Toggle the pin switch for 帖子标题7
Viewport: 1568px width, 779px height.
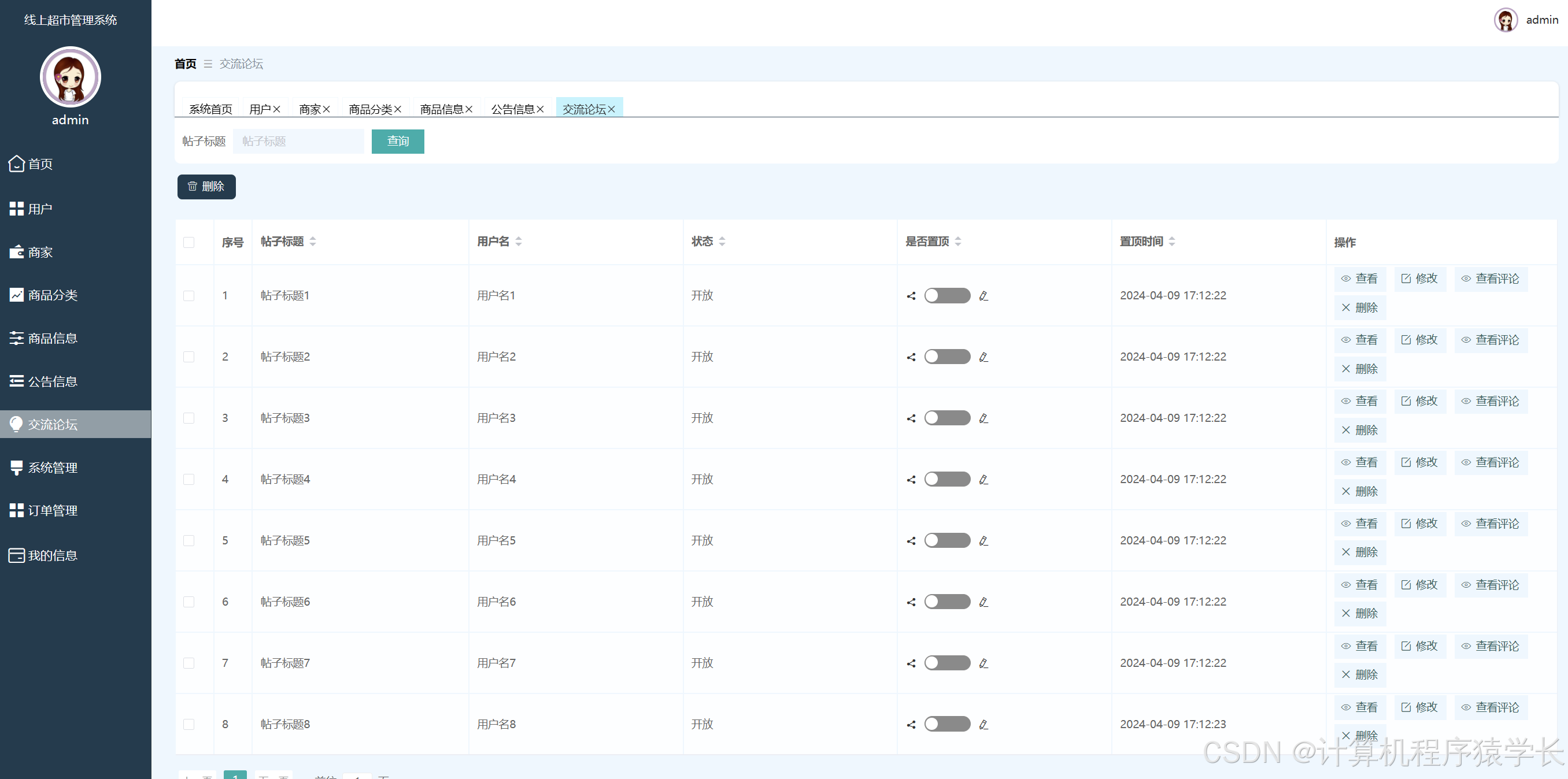click(946, 663)
